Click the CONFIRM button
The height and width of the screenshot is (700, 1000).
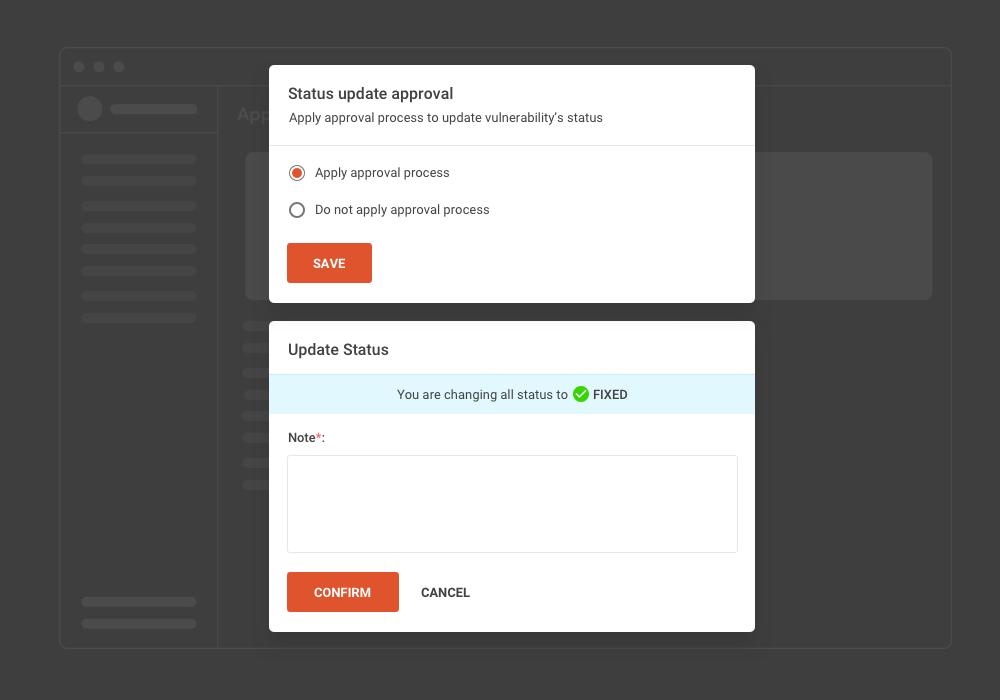(342, 592)
